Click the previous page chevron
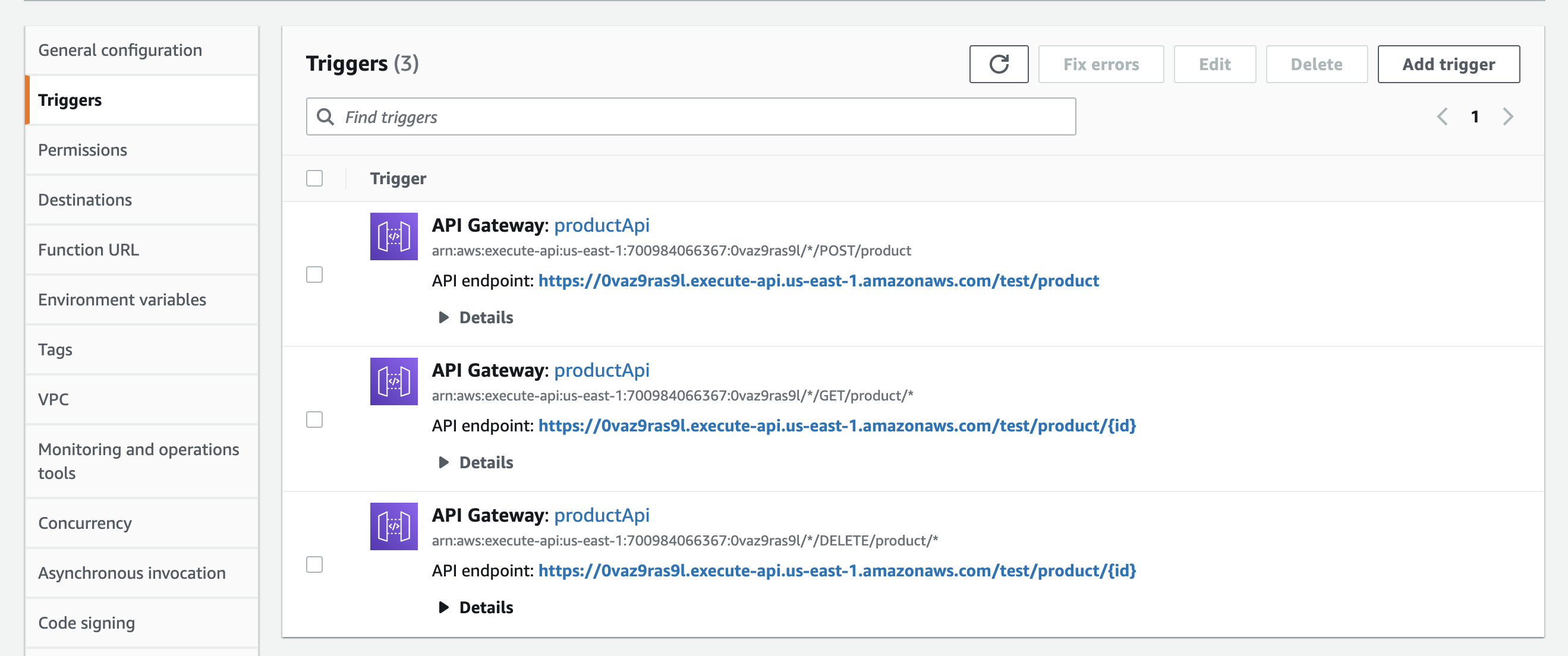The width and height of the screenshot is (1568, 656). click(x=1442, y=116)
